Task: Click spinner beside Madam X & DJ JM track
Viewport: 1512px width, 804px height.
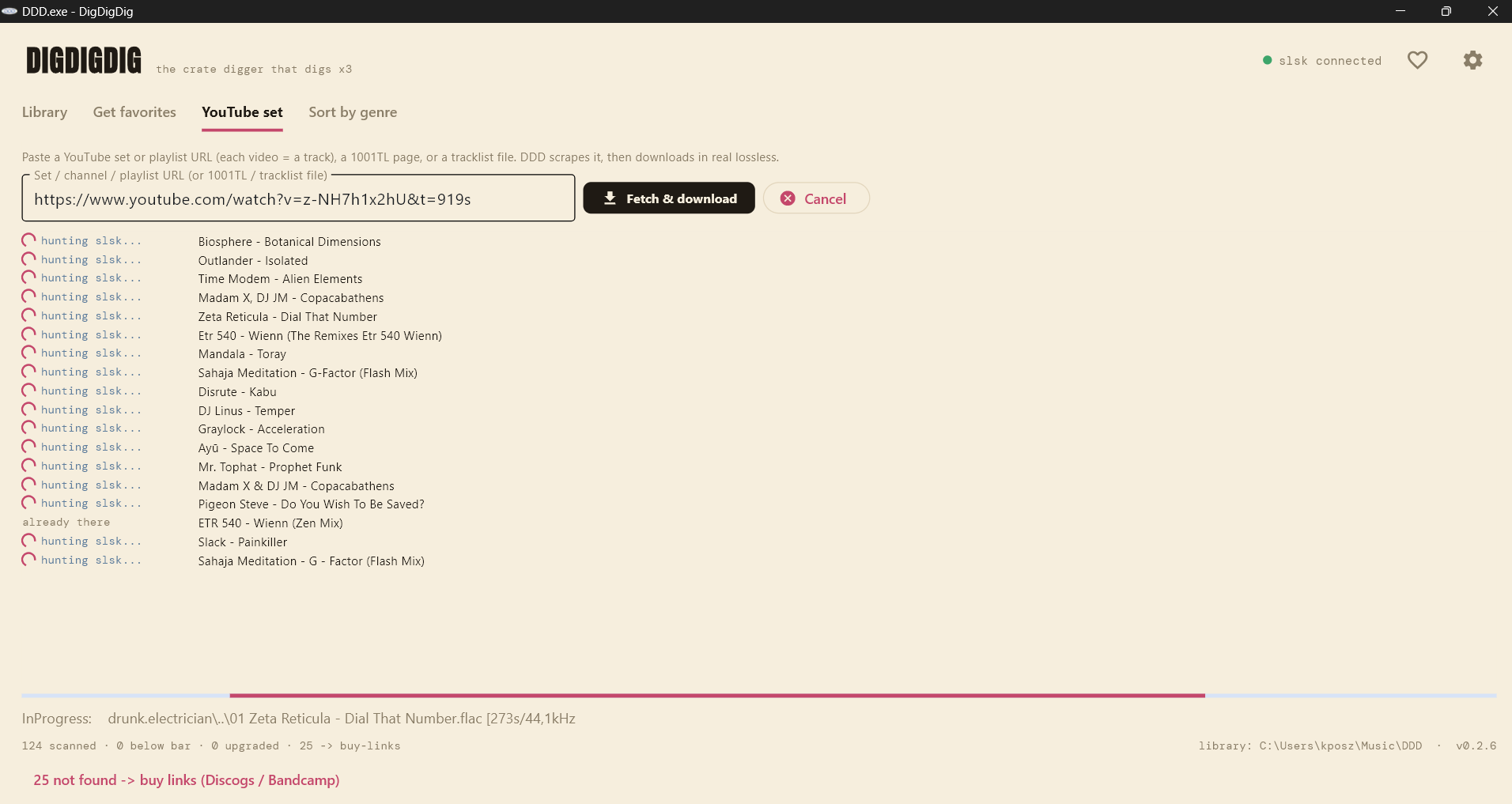Action: point(29,485)
